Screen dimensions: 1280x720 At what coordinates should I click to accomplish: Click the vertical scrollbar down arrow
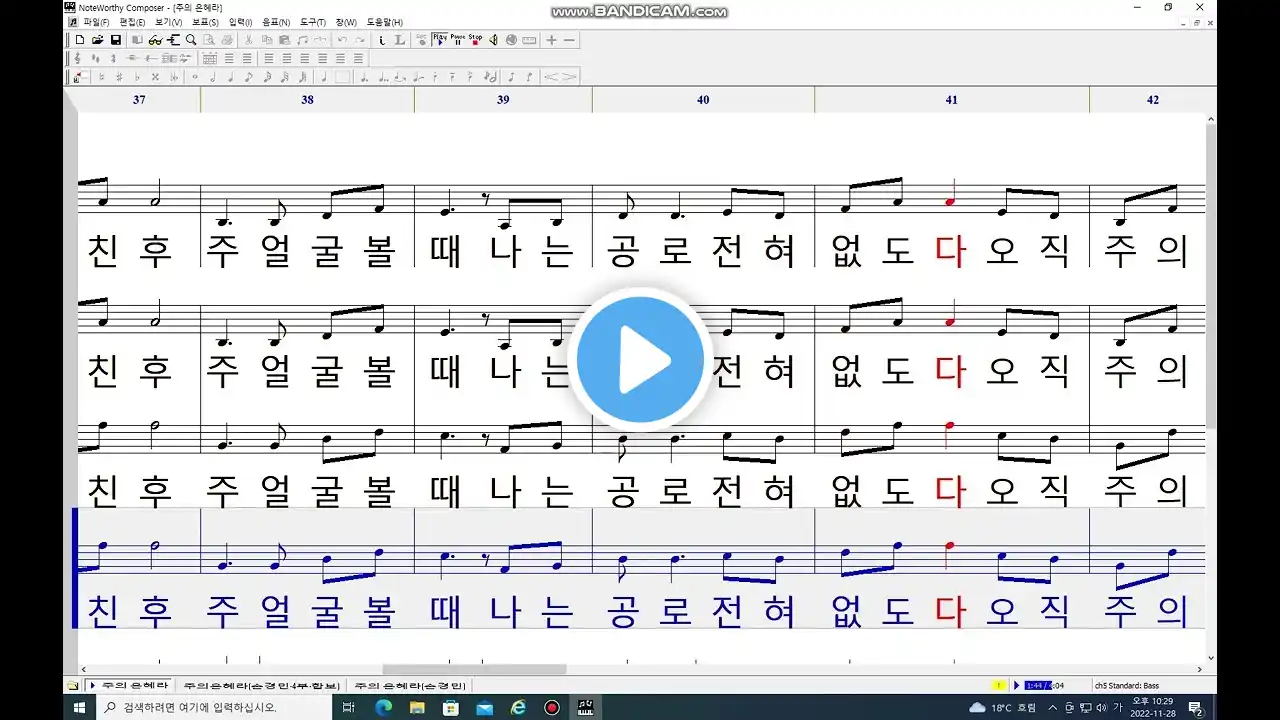pos(1211,658)
